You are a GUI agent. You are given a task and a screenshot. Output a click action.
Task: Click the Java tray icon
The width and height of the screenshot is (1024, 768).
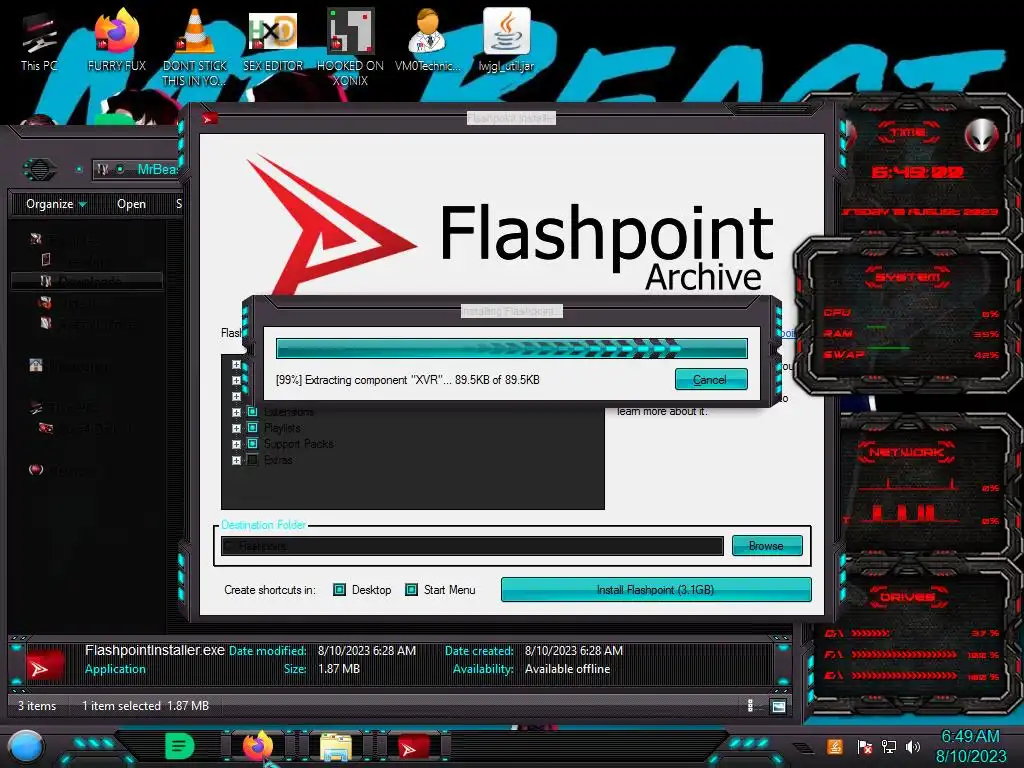(834, 746)
